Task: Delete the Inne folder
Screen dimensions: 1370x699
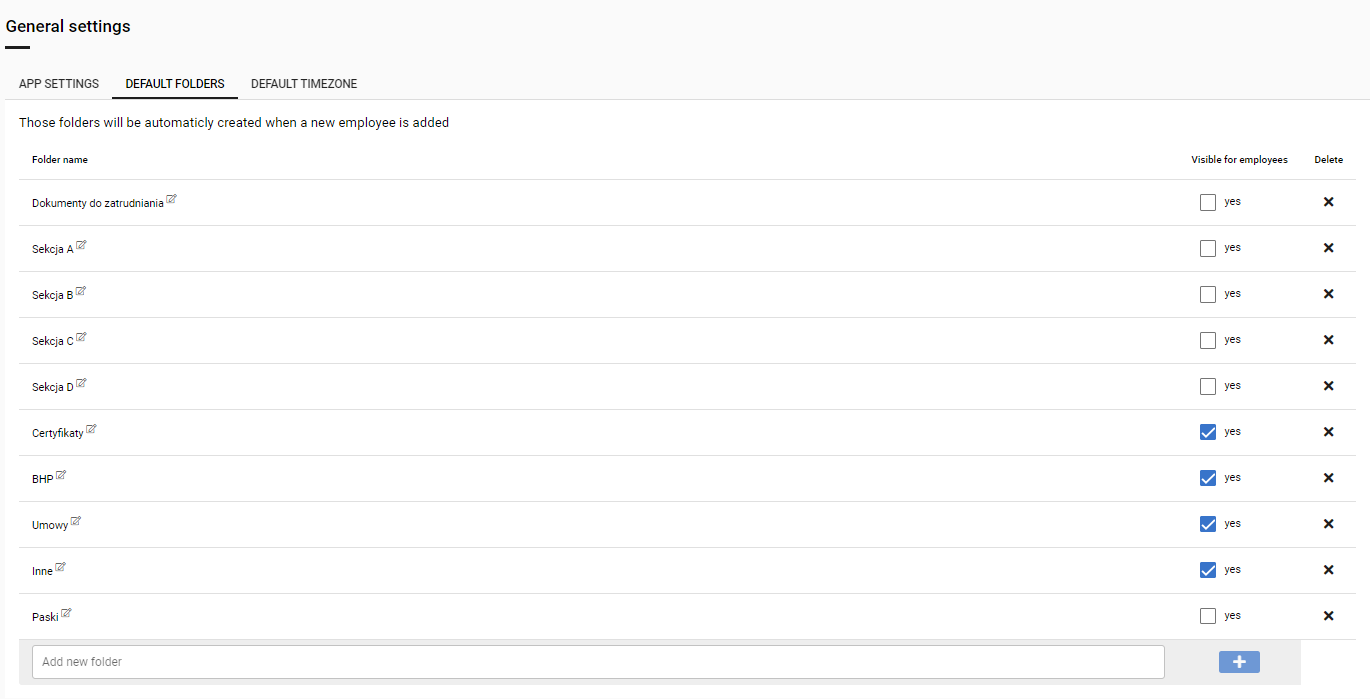Action: click(1328, 570)
